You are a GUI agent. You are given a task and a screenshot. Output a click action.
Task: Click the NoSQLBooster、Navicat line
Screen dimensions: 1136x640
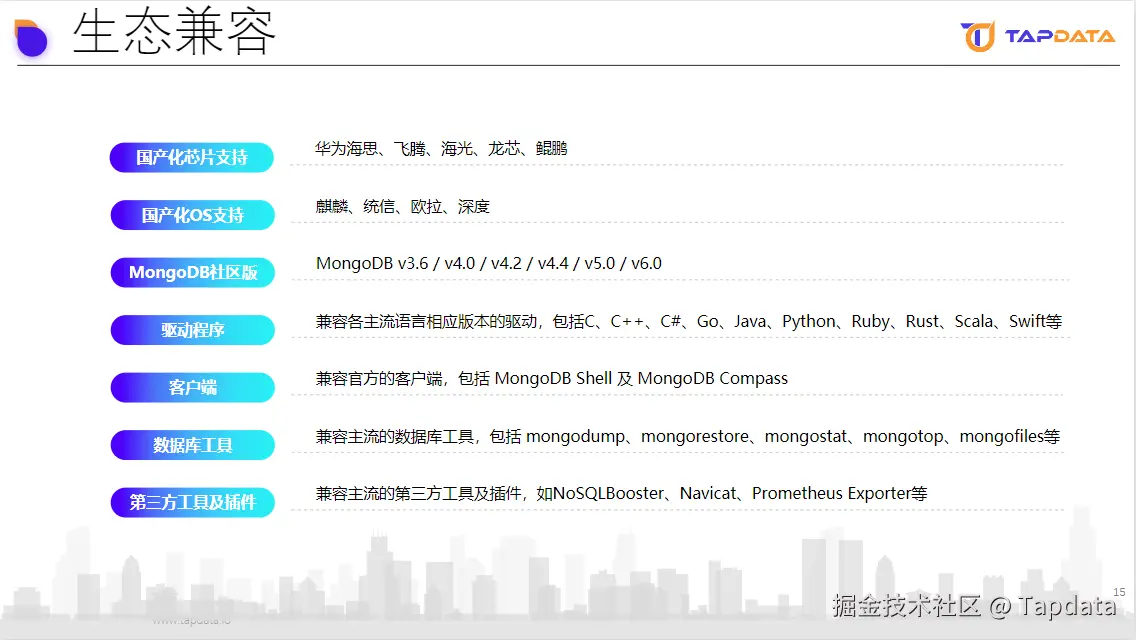[x=622, y=494]
